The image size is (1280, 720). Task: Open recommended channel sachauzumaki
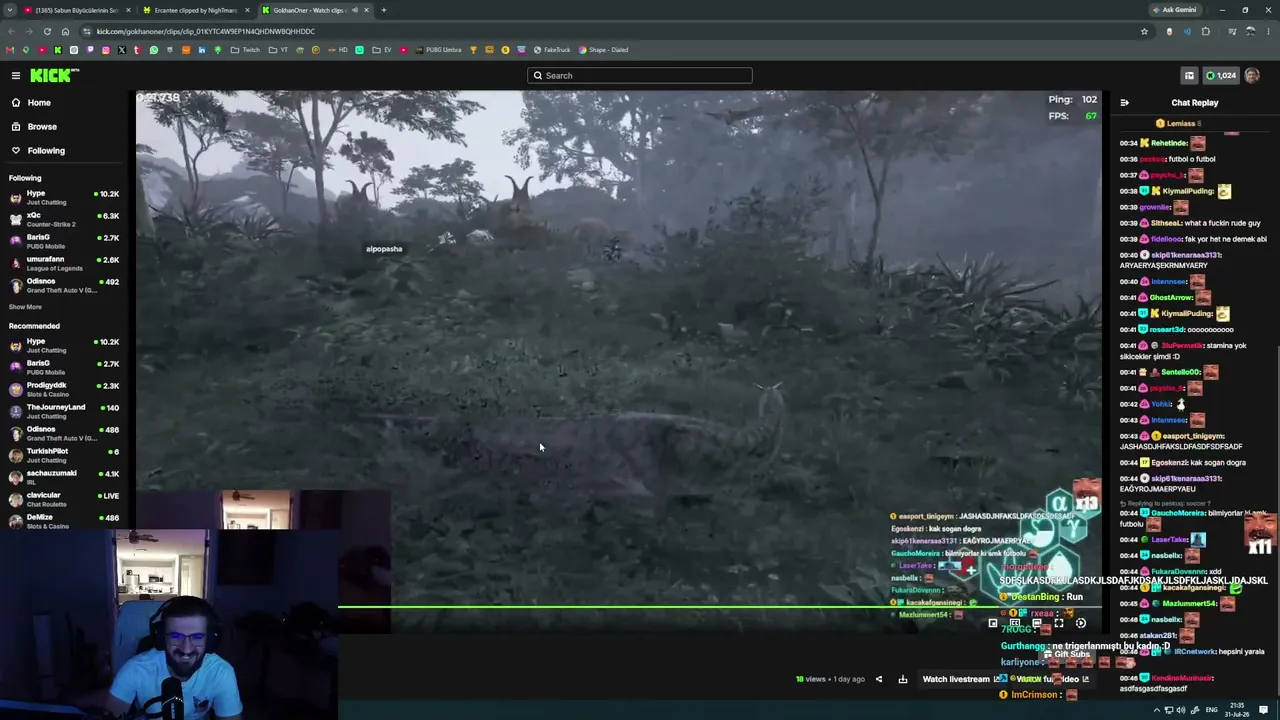click(64, 477)
